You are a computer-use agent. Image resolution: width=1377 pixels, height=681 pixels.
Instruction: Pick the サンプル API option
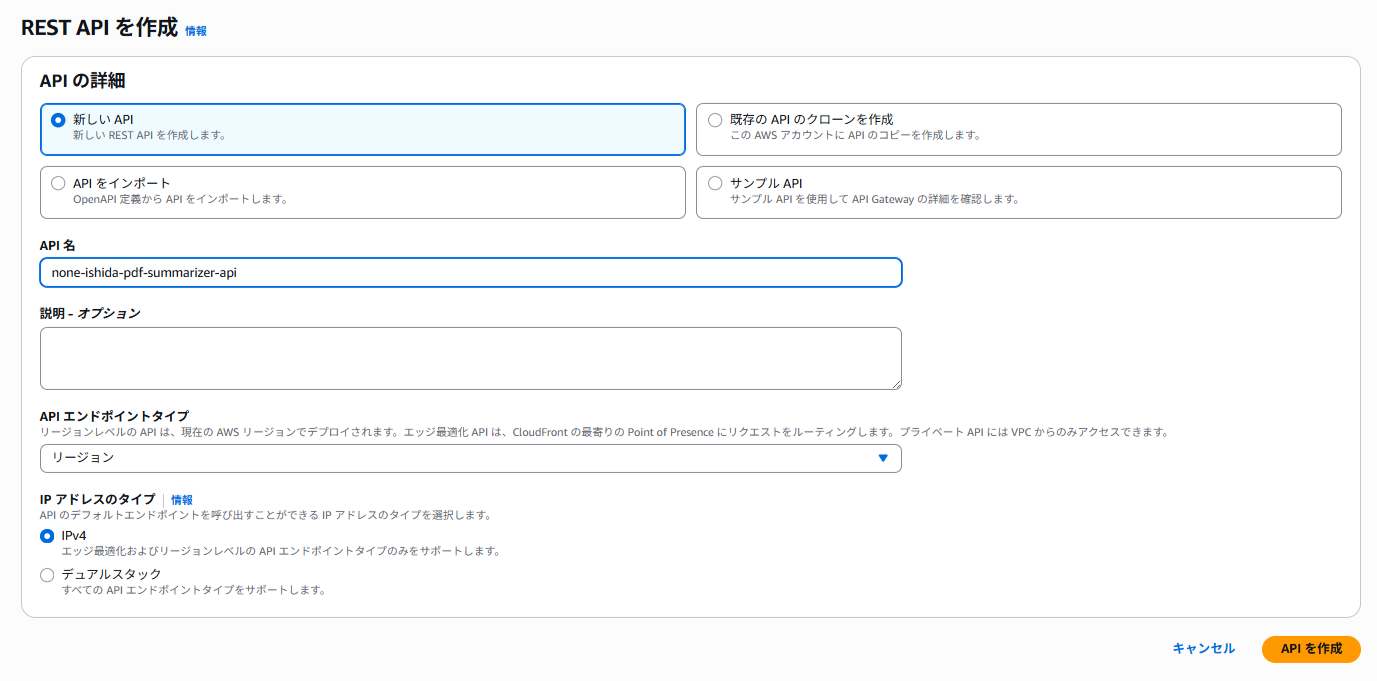[x=715, y=182]
